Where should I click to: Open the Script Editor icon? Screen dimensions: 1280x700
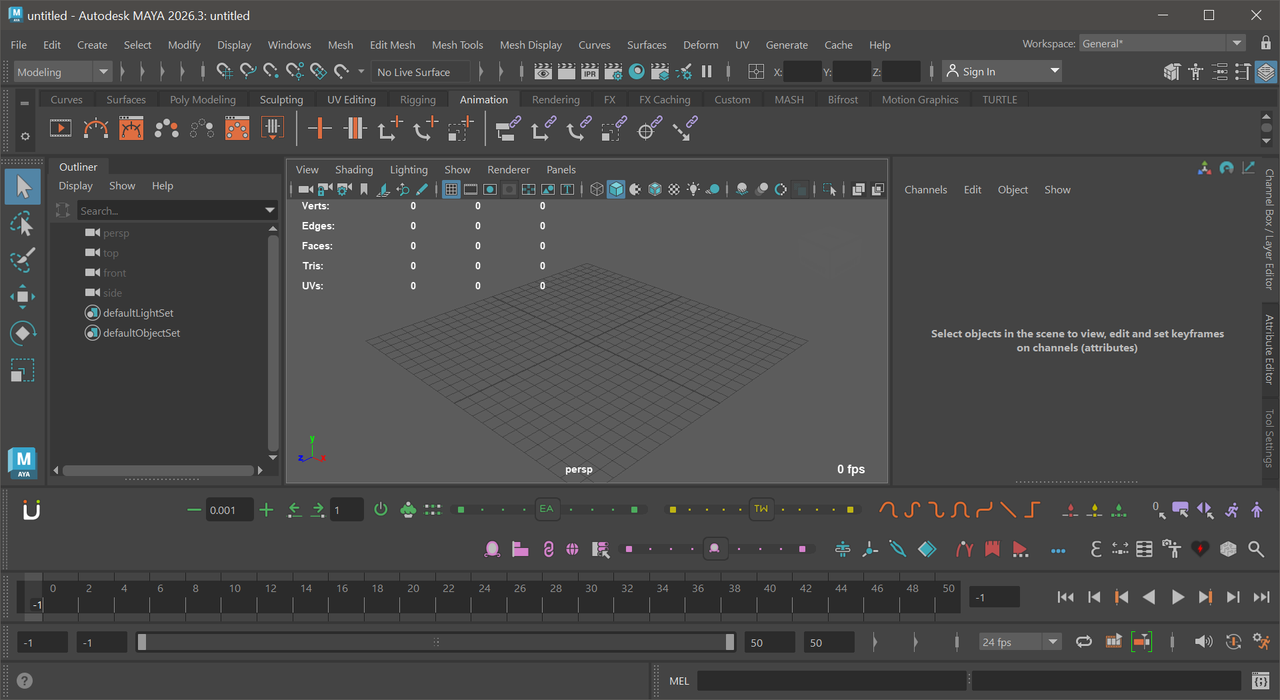click(1262, 681)
